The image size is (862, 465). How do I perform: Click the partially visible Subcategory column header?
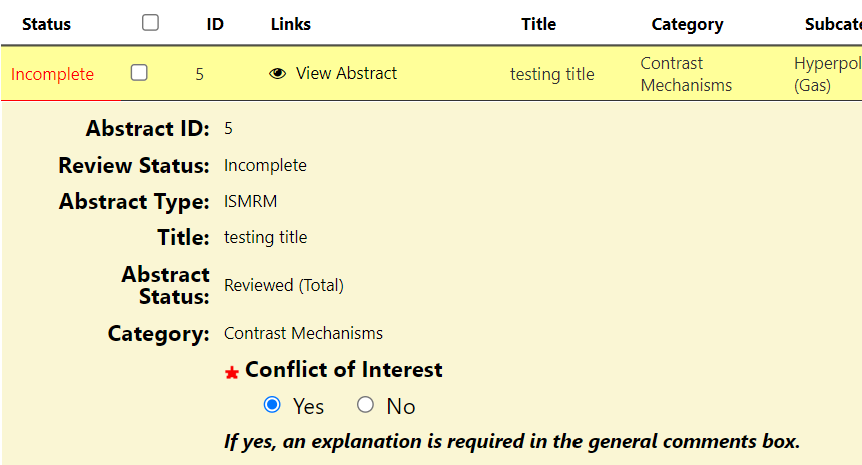tap(832, 24)
